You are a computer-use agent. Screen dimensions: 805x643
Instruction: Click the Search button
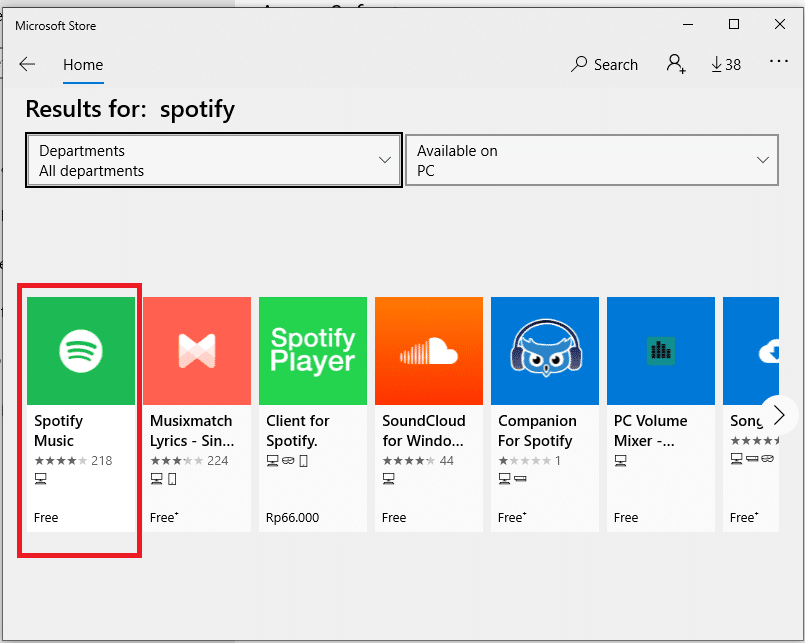pyautogui.click(x=604, y=65)
